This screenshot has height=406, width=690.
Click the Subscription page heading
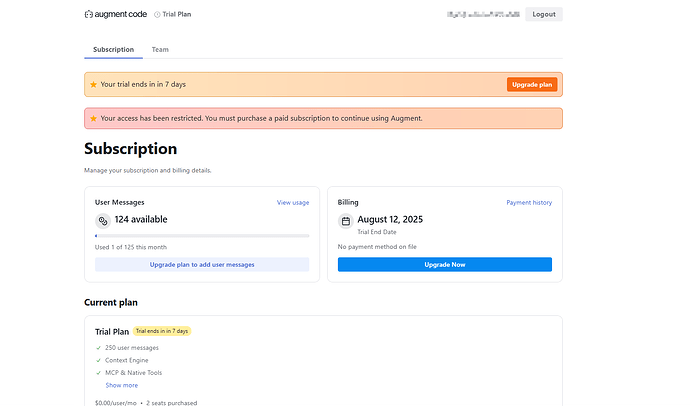(131, 149)
